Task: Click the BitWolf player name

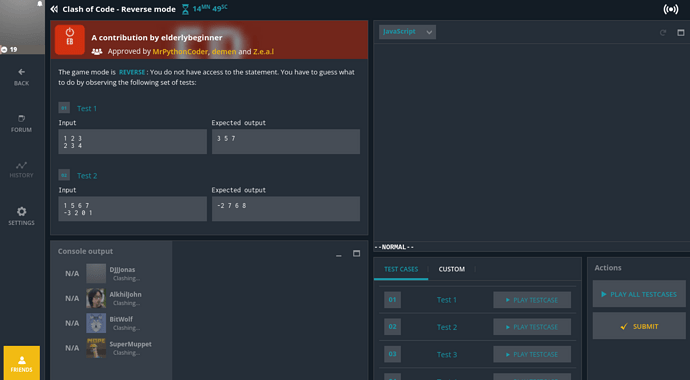Action: [121, 319]
